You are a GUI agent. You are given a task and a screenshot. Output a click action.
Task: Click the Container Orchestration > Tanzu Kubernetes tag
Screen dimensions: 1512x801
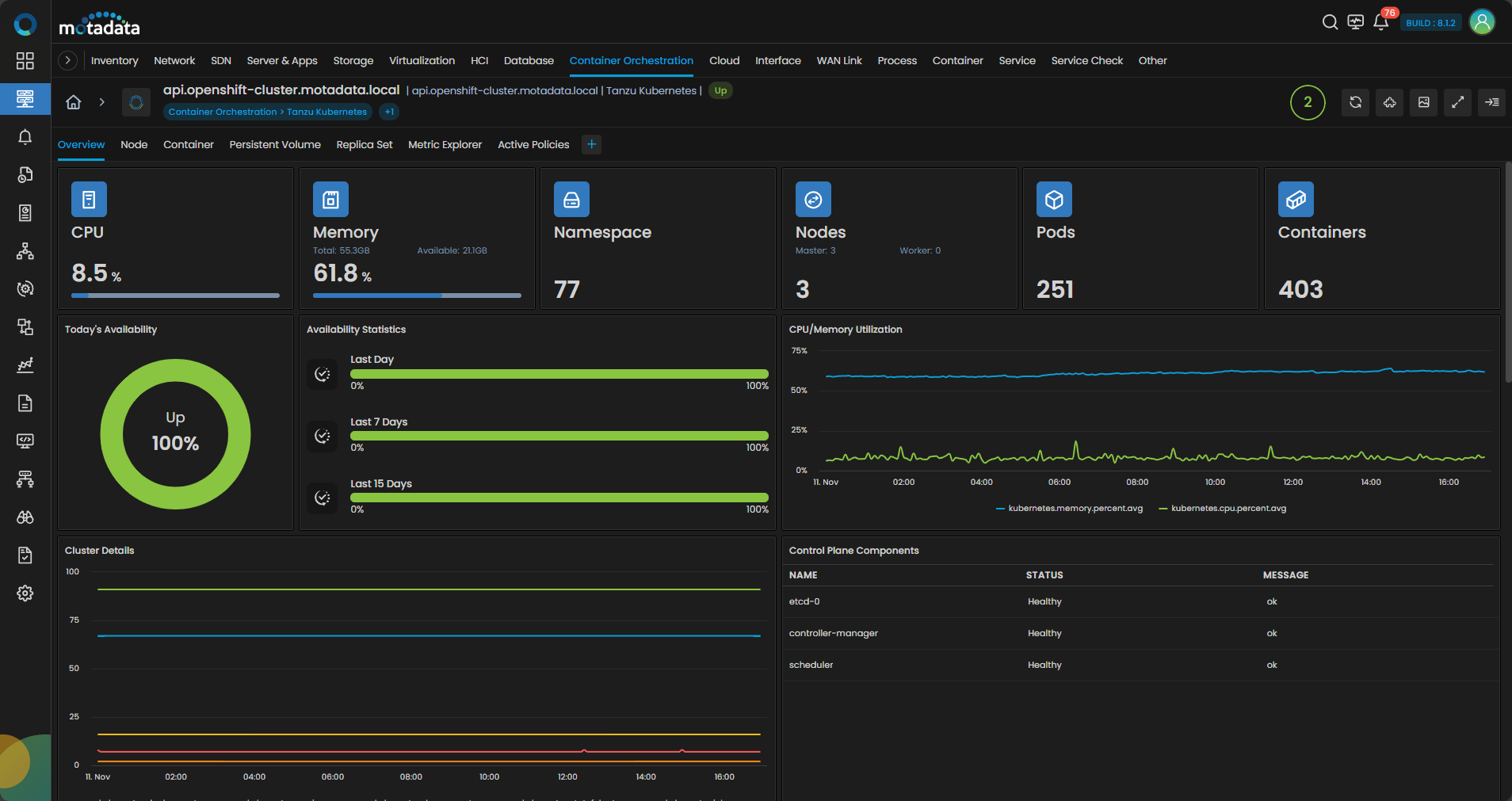pos(268,112)
